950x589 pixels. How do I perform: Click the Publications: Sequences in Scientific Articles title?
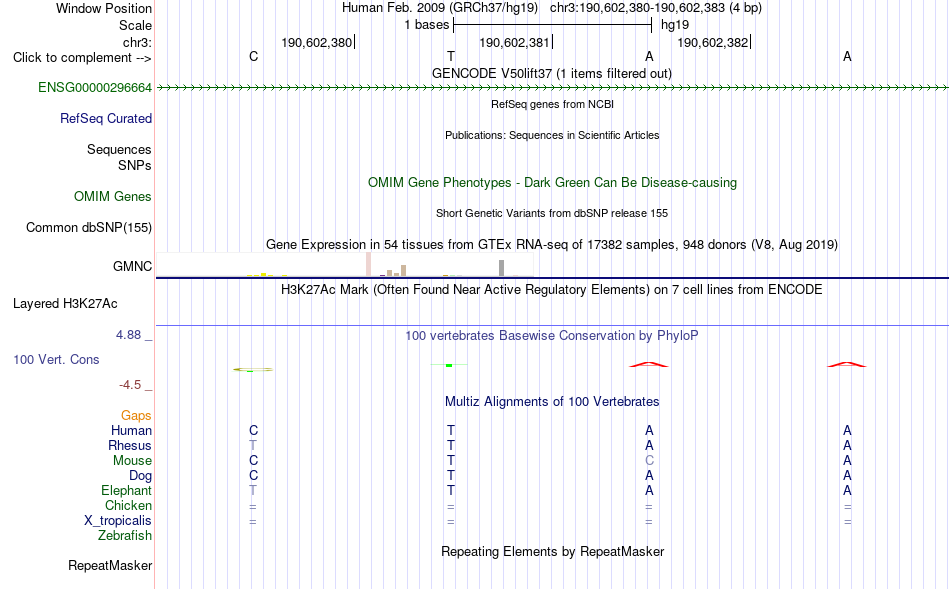[x=552, y=135]
